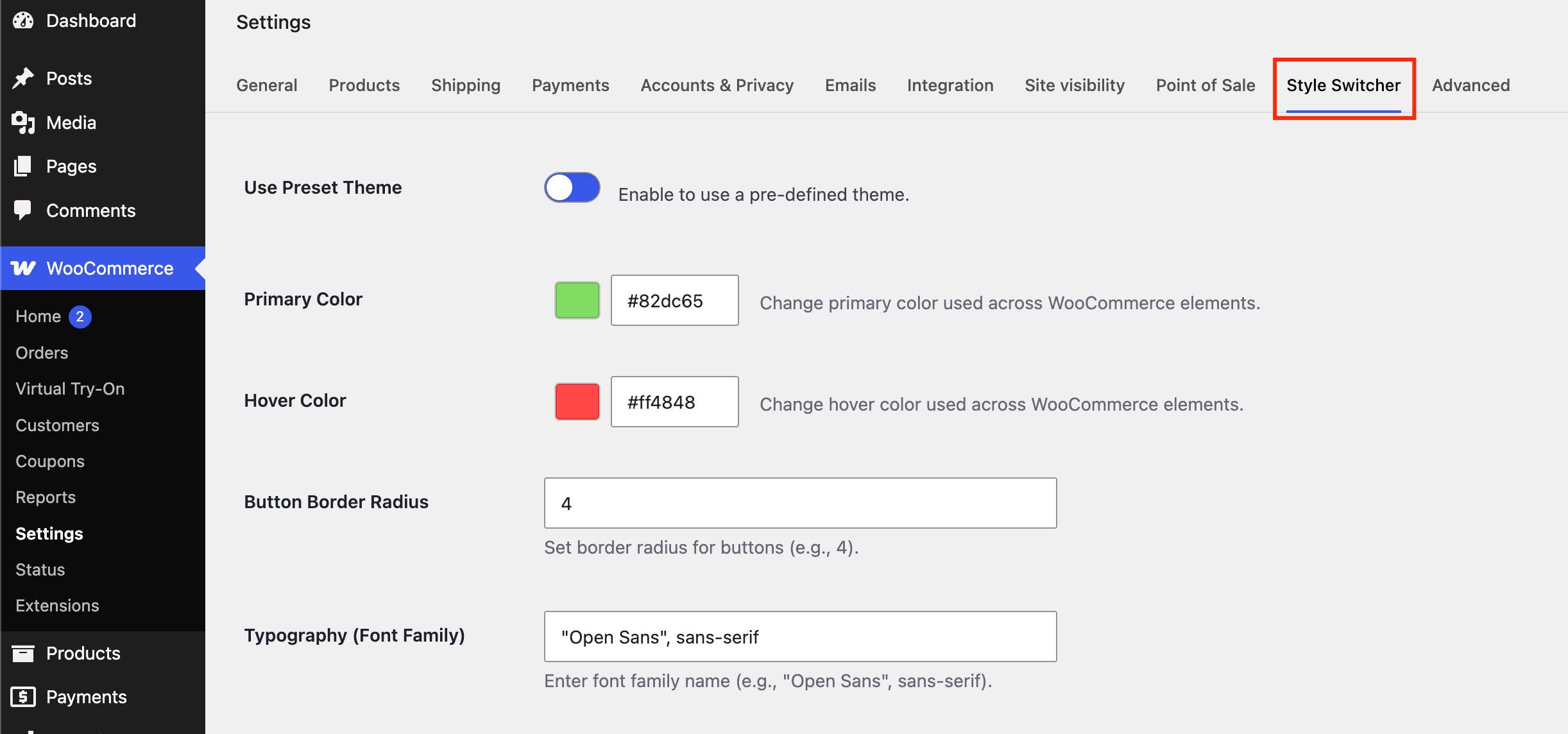Click the Products archive box icon
This screenshot has width=1568, height=734.
pyautogui.click(x=23, y=653)
